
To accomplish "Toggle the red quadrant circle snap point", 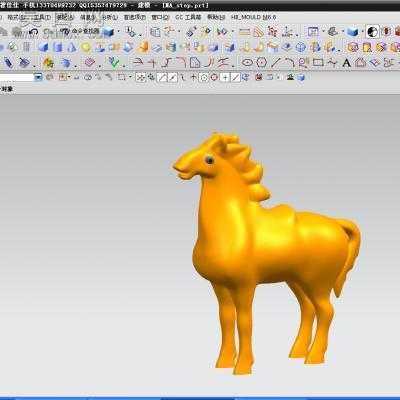I will pyautogui.click(x=214, y=78).
